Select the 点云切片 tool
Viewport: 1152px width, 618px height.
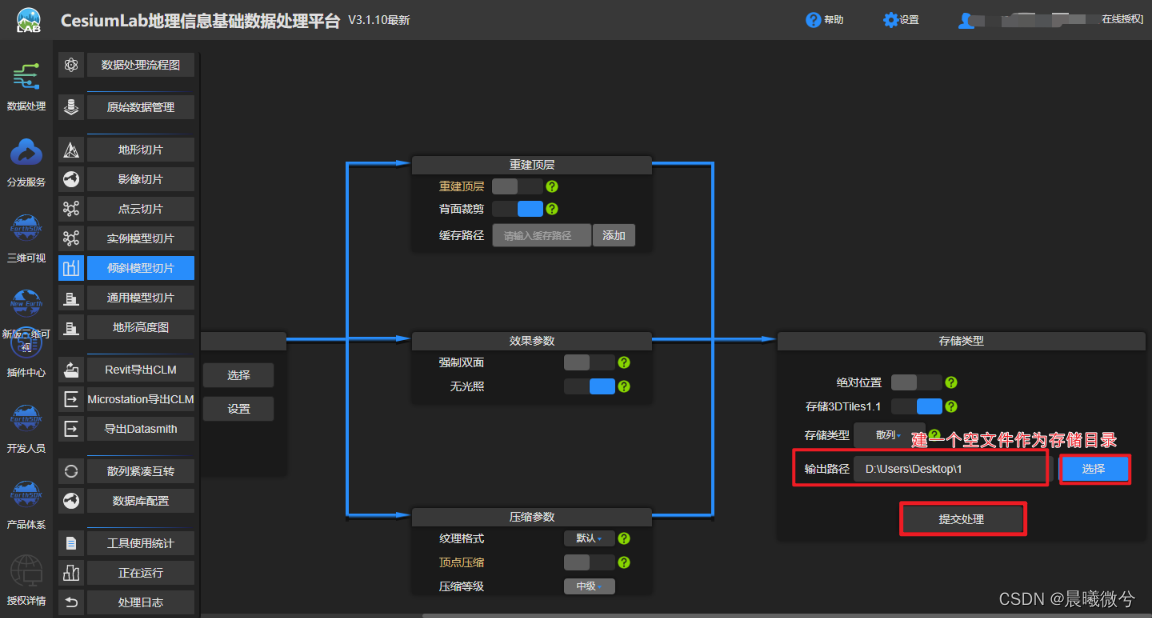pos(140,208)
